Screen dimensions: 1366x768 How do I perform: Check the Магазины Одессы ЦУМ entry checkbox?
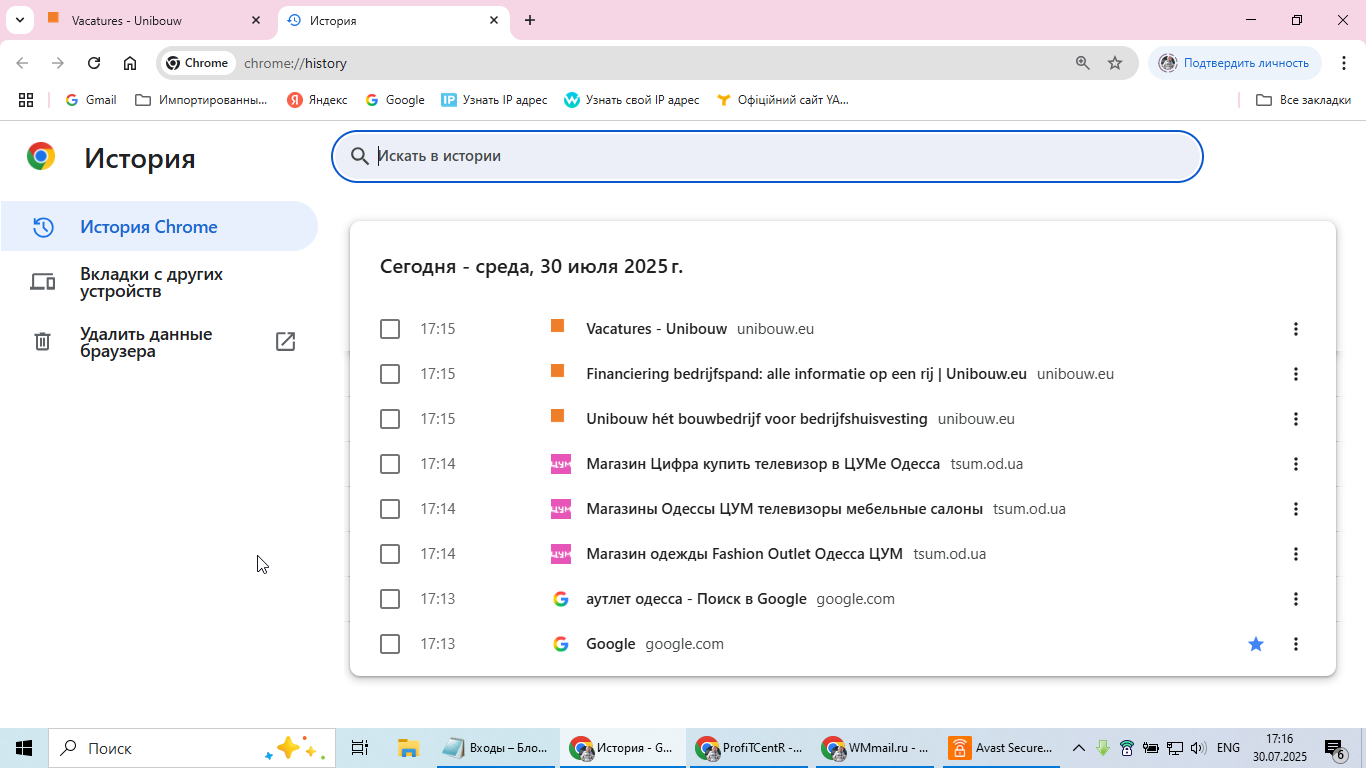click(390, 509)
